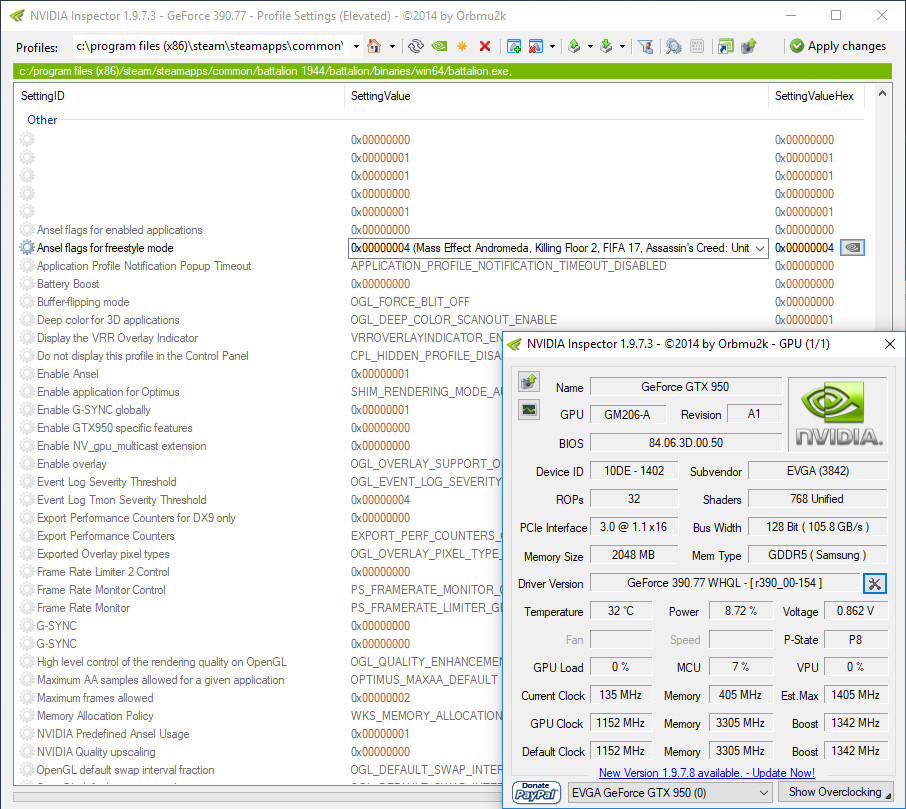Close the GPU info window
906x809 pixels.
coord(890,344)
